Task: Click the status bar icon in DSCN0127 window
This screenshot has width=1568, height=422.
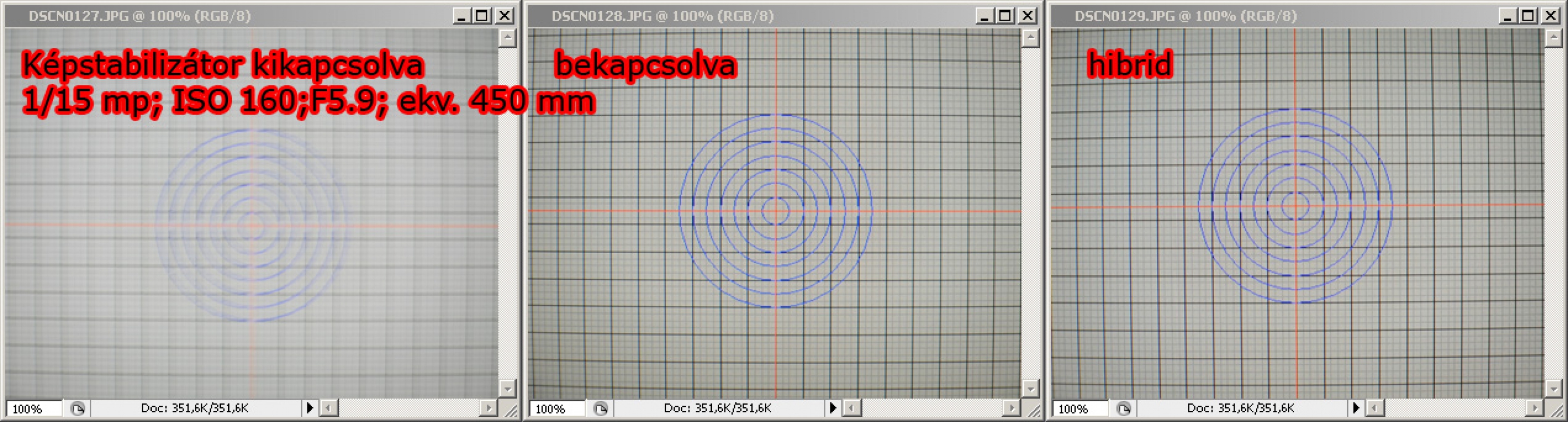Action: point(77,409)
